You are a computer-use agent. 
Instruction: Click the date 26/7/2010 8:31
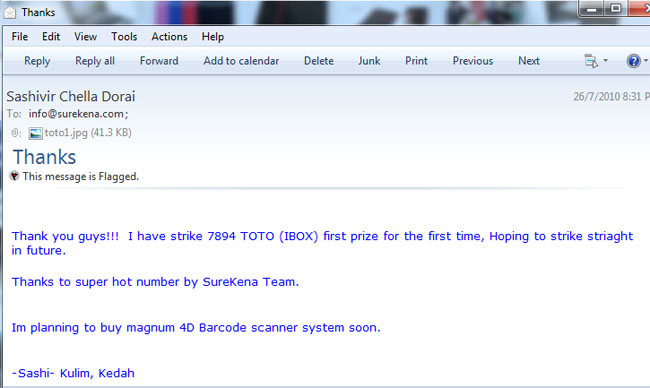click(x=607, y=97)
